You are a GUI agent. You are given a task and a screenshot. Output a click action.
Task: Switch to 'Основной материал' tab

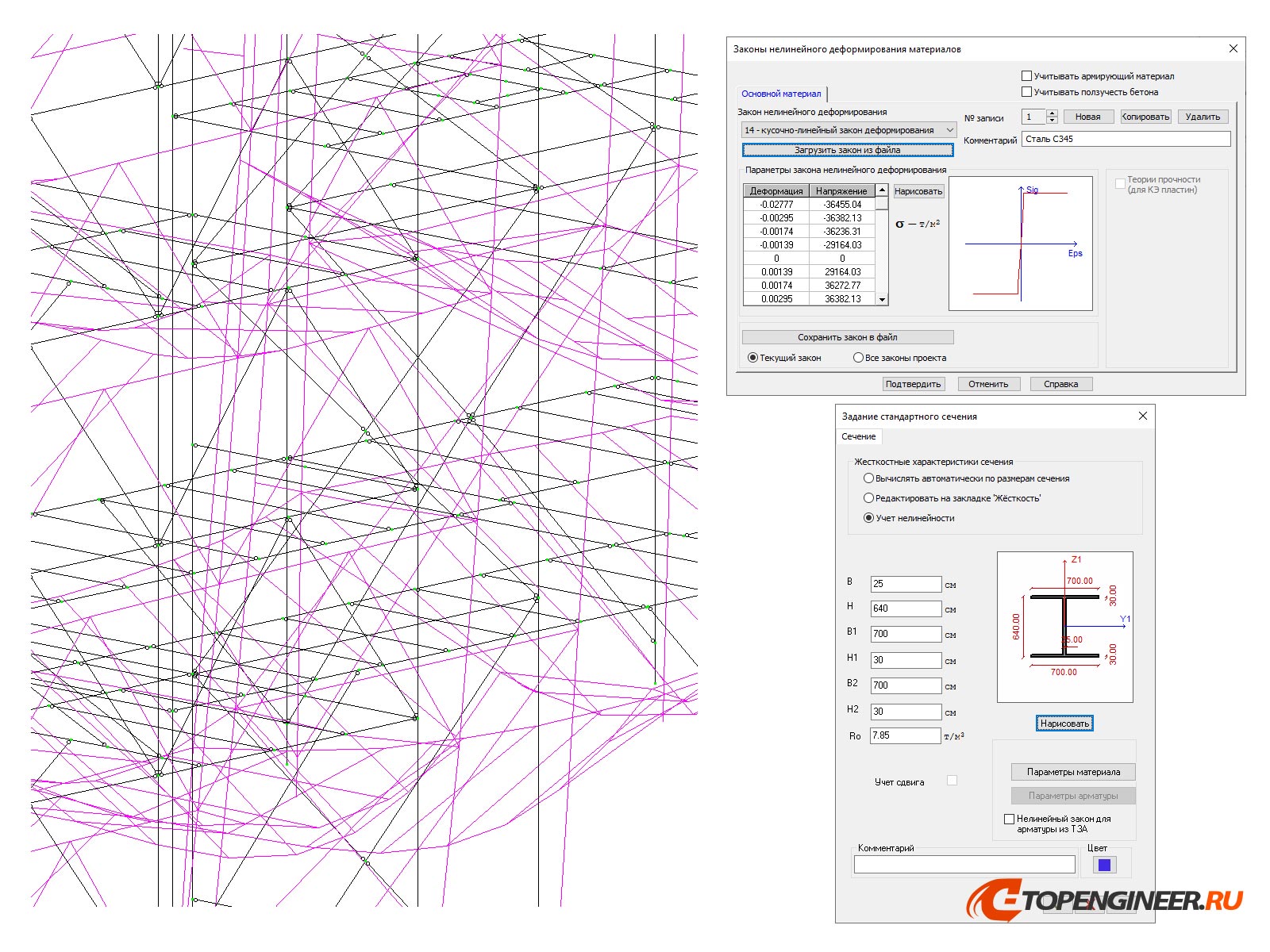(781, 94)
